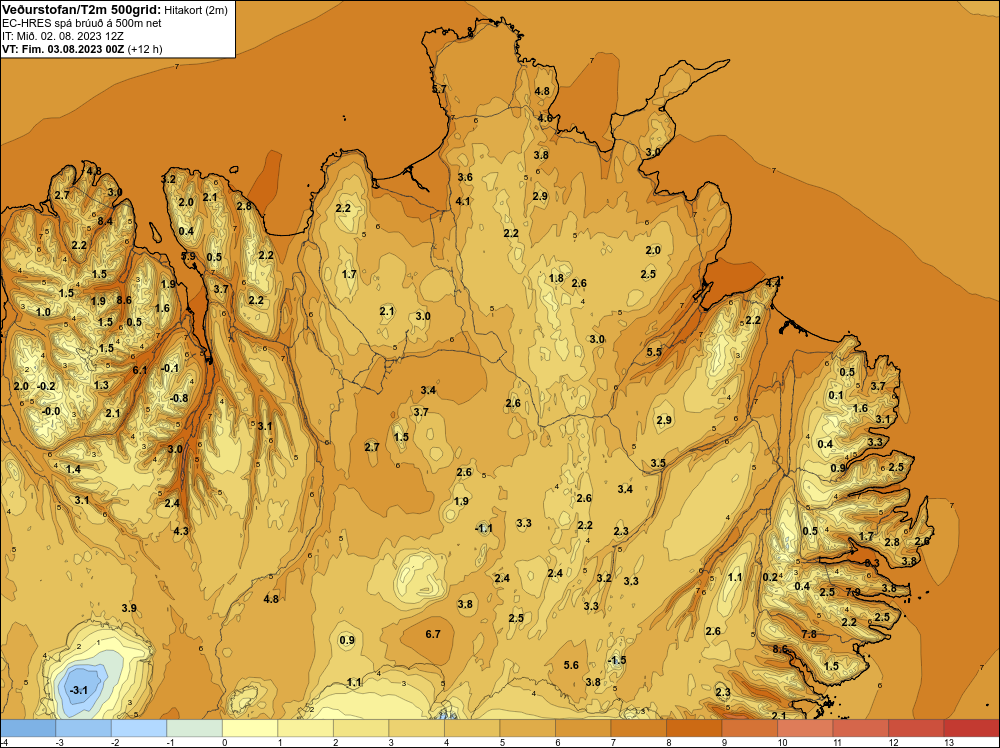Select the 3.5 temperature value

point(658,463)
